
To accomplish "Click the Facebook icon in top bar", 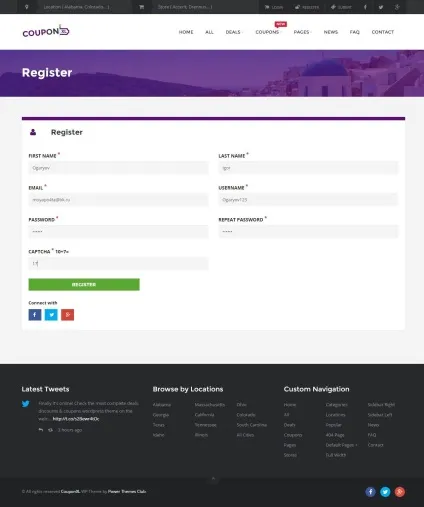I will tap(365, 7).
